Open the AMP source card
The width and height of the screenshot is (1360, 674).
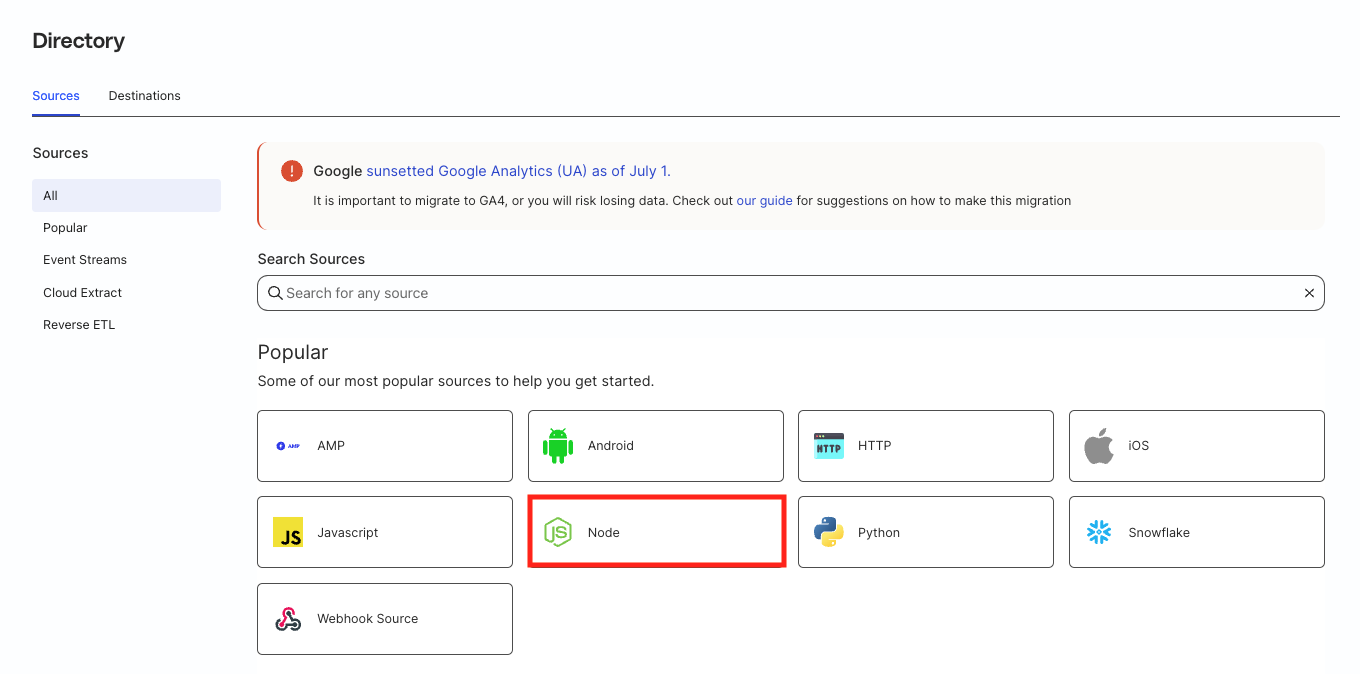(x=385, y=446)
